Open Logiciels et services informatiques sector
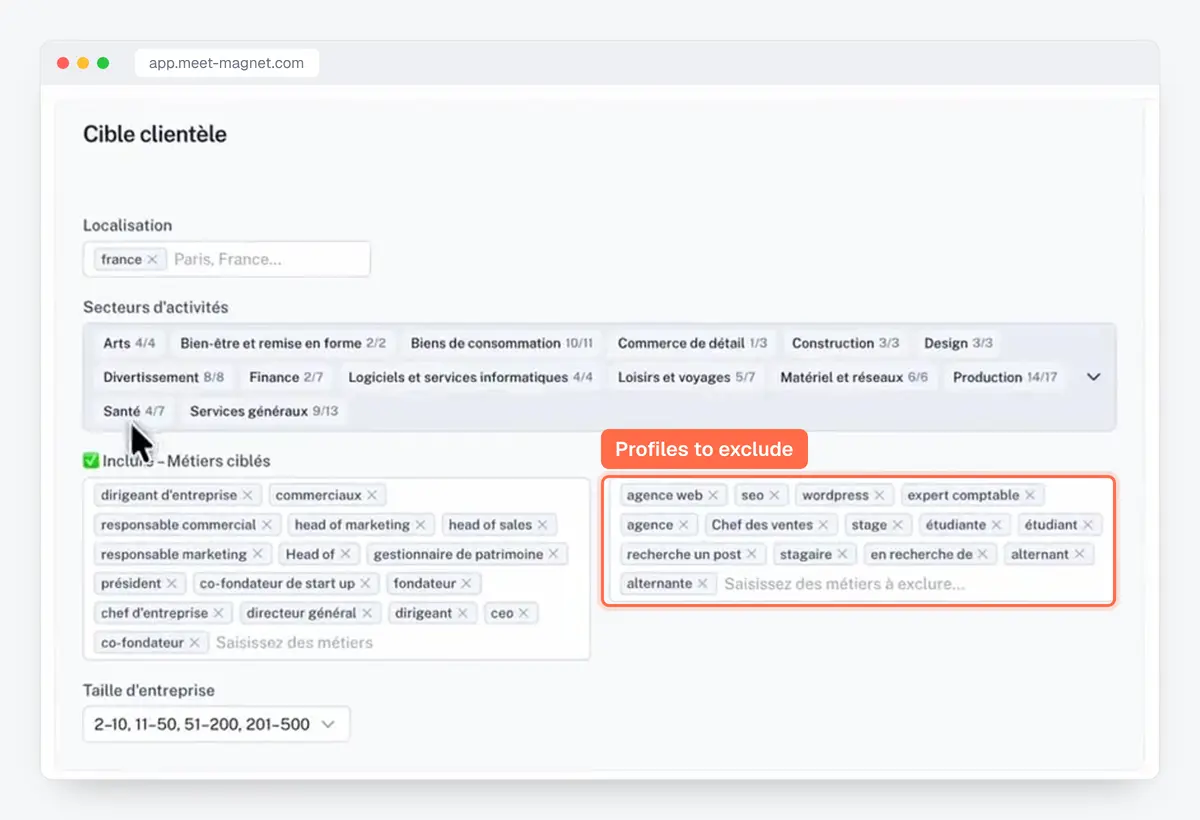 click(470, 377)
